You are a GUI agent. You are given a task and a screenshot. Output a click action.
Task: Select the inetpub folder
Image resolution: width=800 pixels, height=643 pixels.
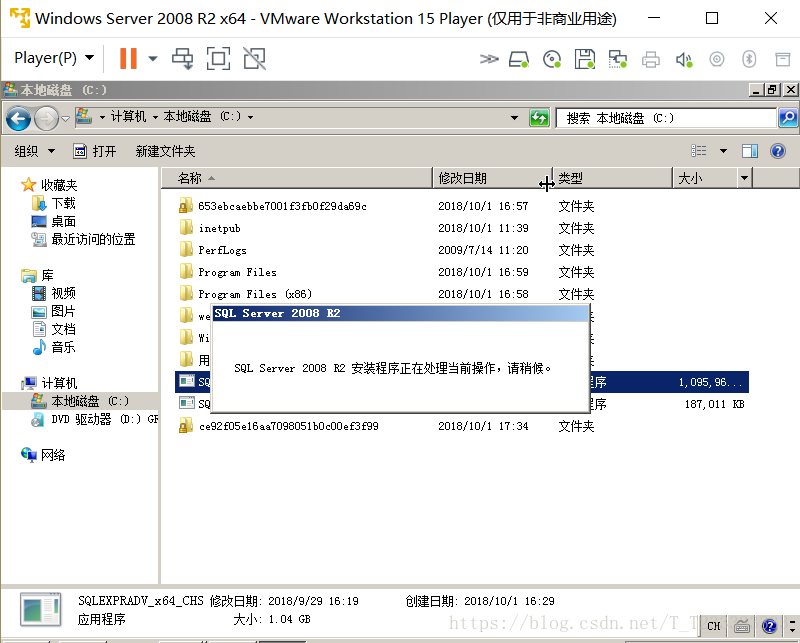pos(219,228)
